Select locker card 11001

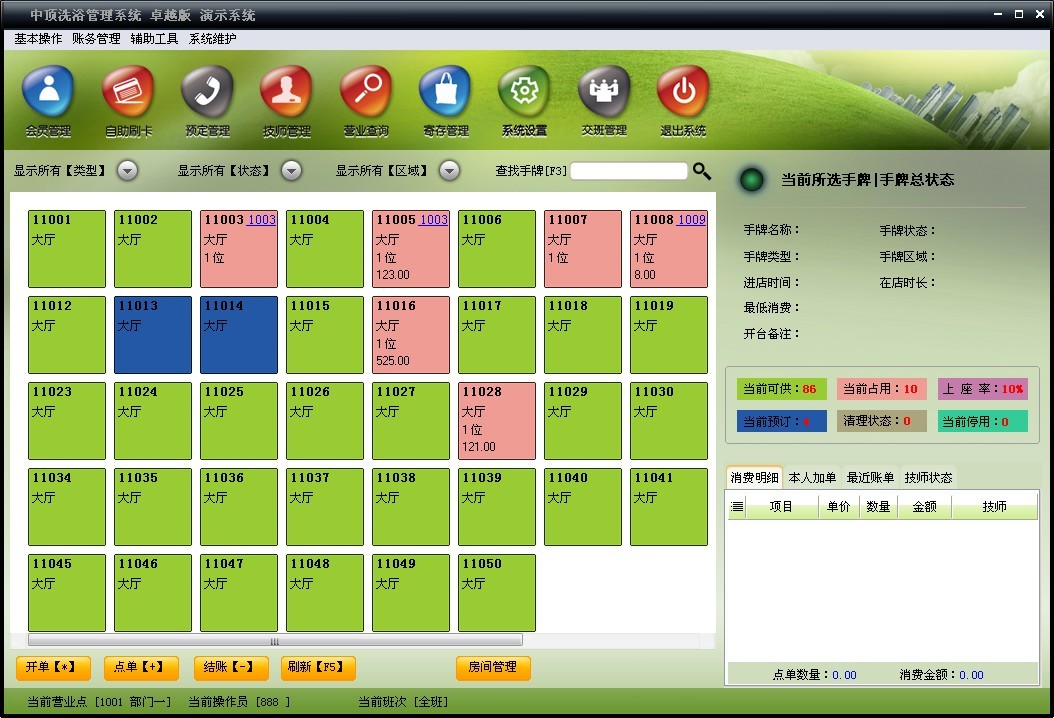click(x=67, y=249)
